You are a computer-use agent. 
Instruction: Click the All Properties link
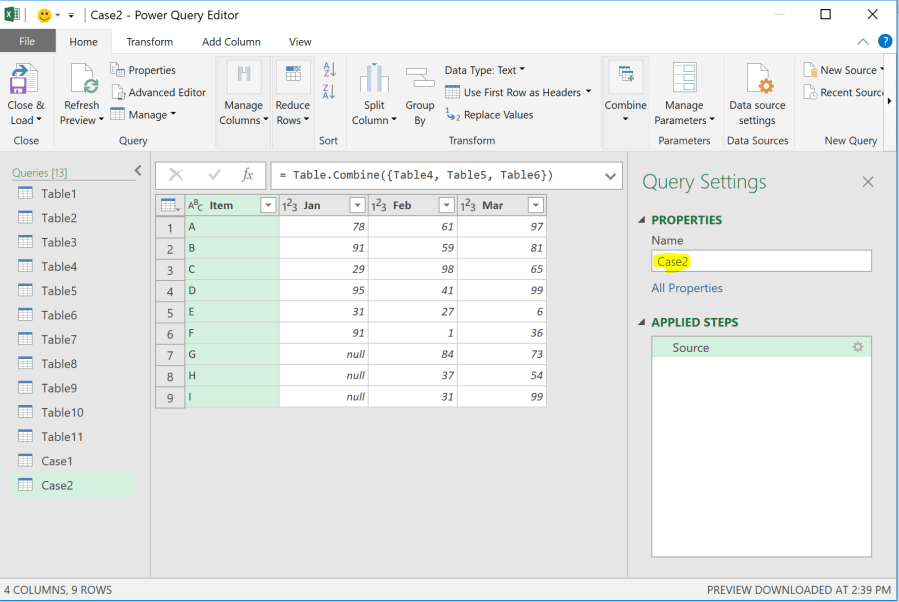pyautogui.click(x=687, y=288)
